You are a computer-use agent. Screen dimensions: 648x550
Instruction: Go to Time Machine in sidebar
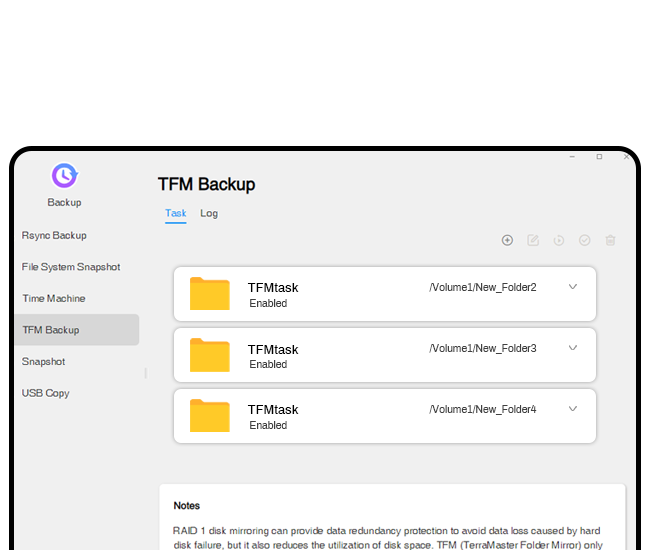click(x=54, y=298)
